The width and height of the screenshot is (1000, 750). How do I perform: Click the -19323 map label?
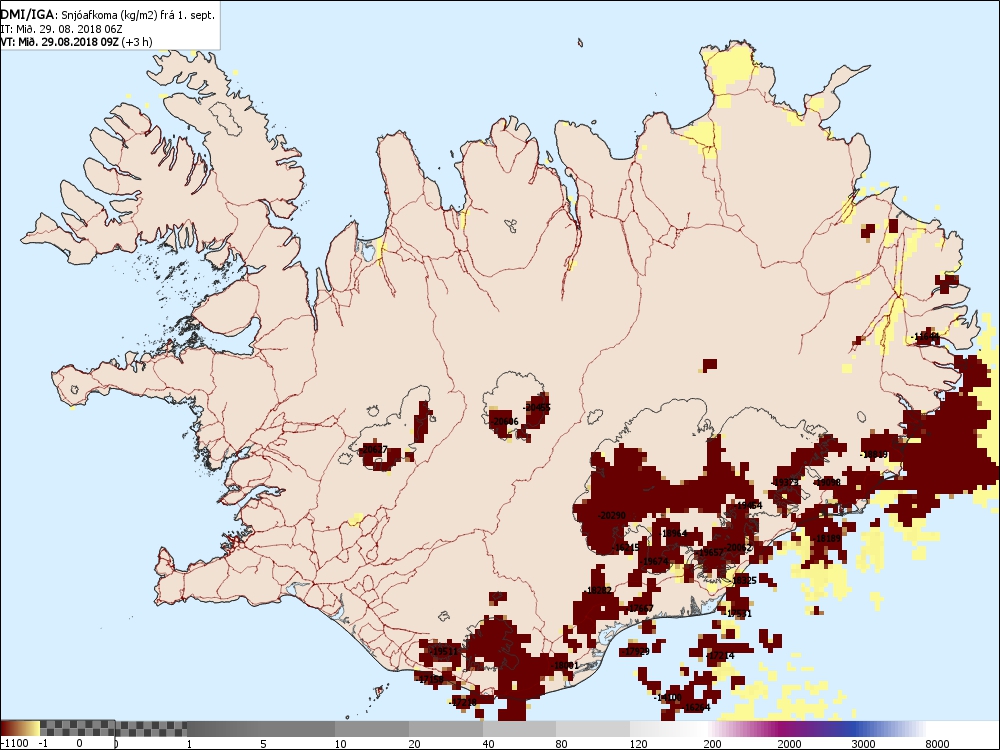785,483
